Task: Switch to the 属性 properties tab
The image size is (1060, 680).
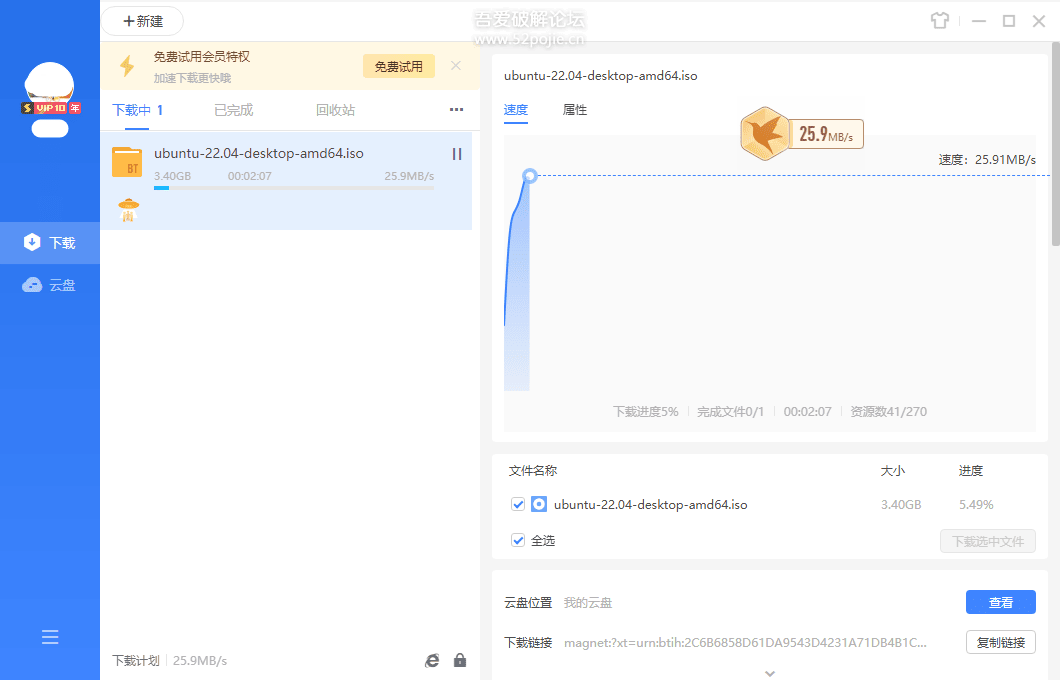Action: (575, 110)
